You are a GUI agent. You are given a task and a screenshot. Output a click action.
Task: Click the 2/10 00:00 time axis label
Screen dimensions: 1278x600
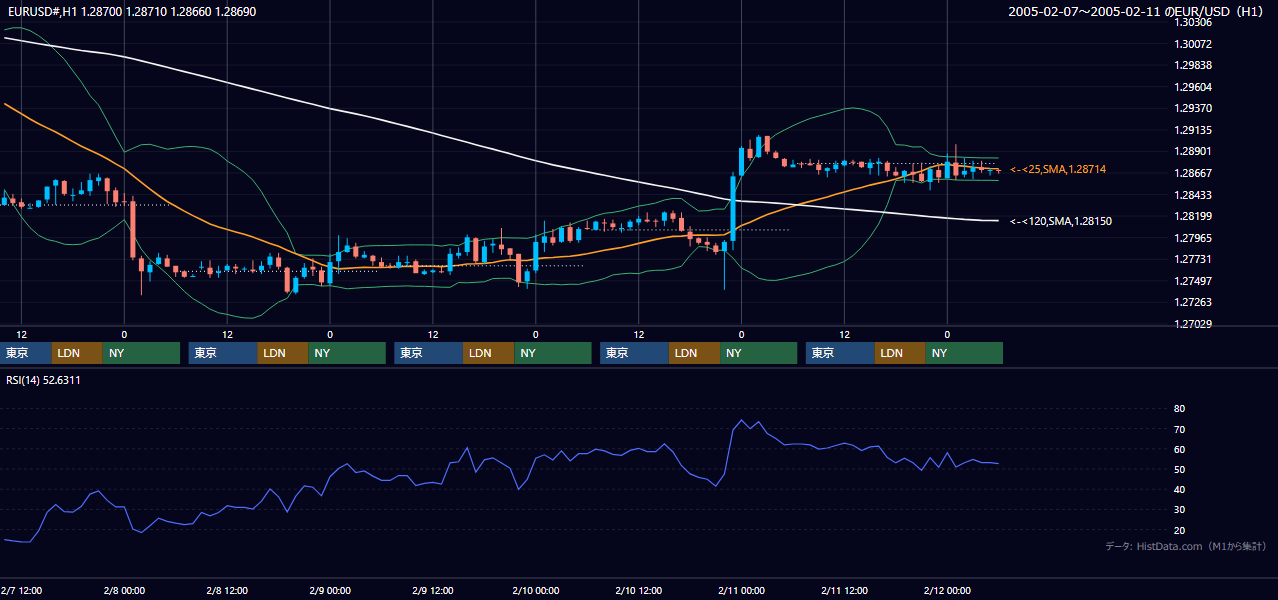point(535,590)
